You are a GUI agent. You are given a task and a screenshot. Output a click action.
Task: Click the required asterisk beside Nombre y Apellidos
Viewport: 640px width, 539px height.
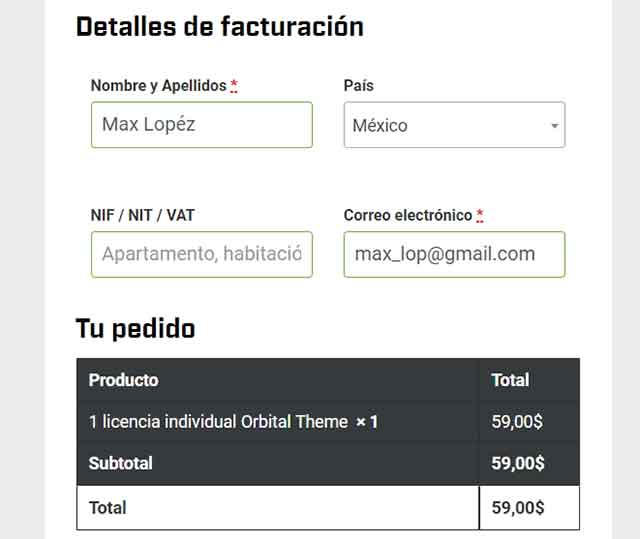[234, 86]
